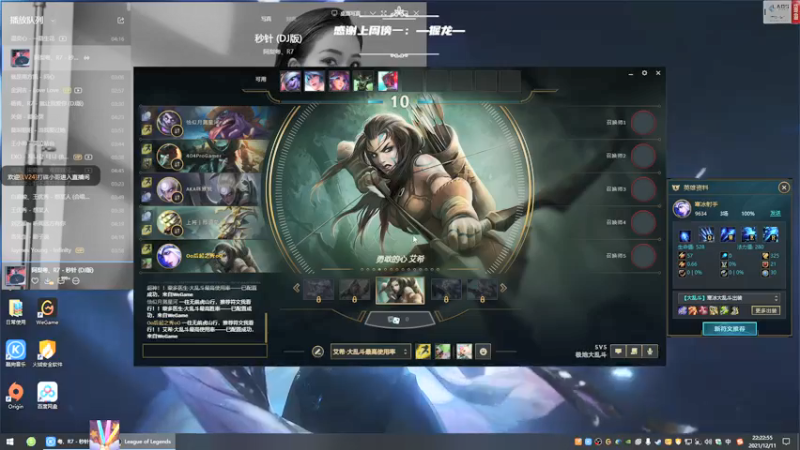Click the chat bubble button bottom right
This screenshot has width=800, height=450.
(x=618, y=351)
